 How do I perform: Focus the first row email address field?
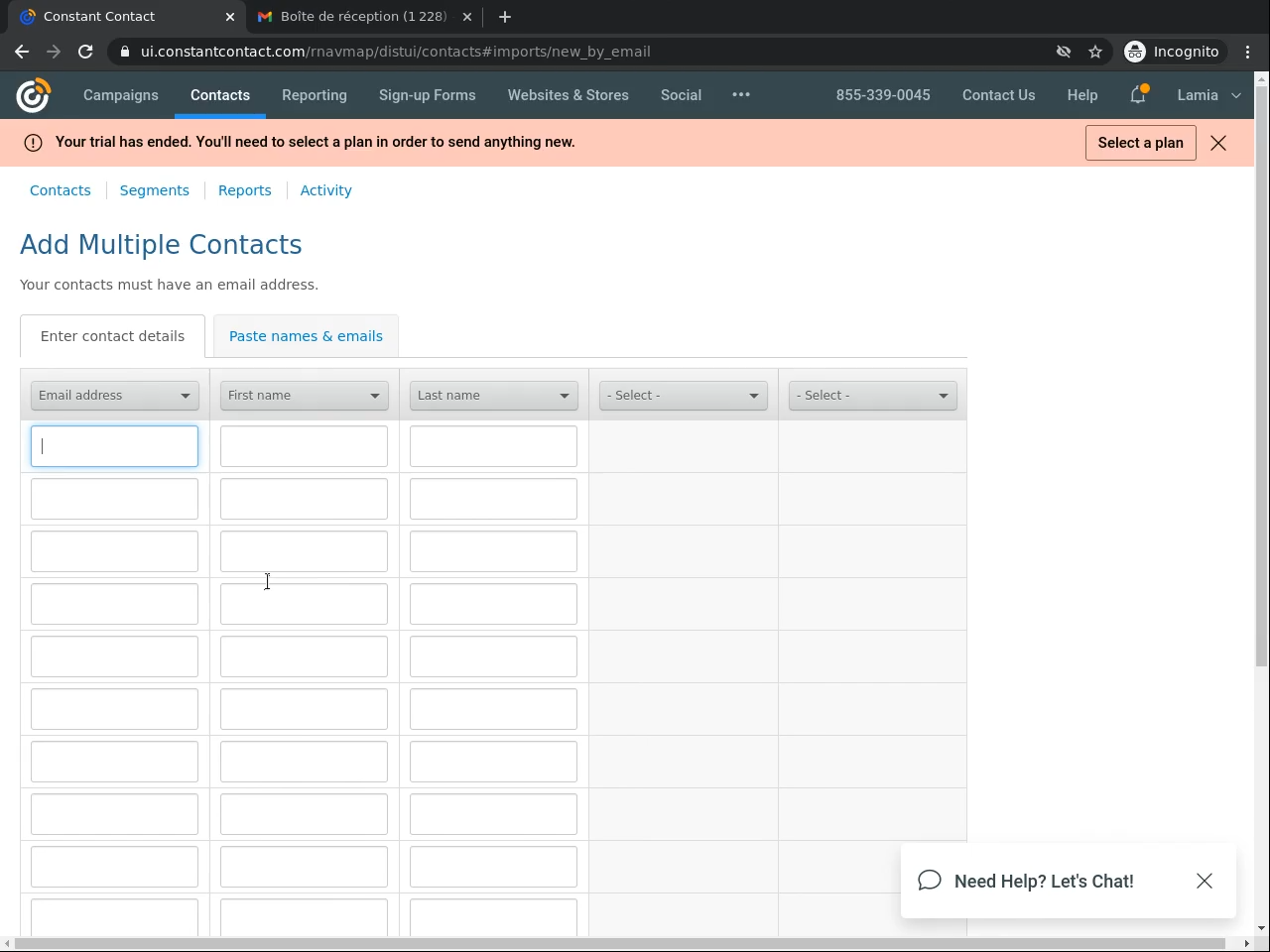click(x=115, y=446)
